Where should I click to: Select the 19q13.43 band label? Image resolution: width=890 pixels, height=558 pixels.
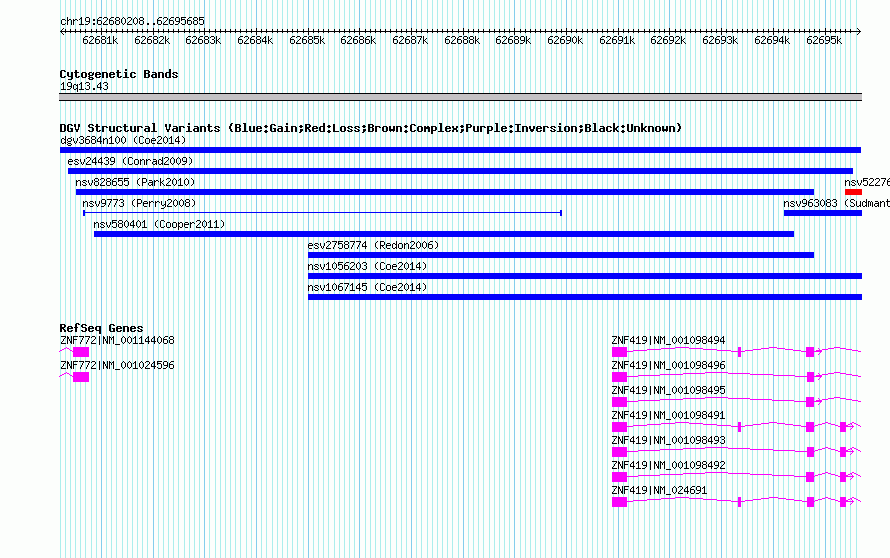click(x=84, y=86)
